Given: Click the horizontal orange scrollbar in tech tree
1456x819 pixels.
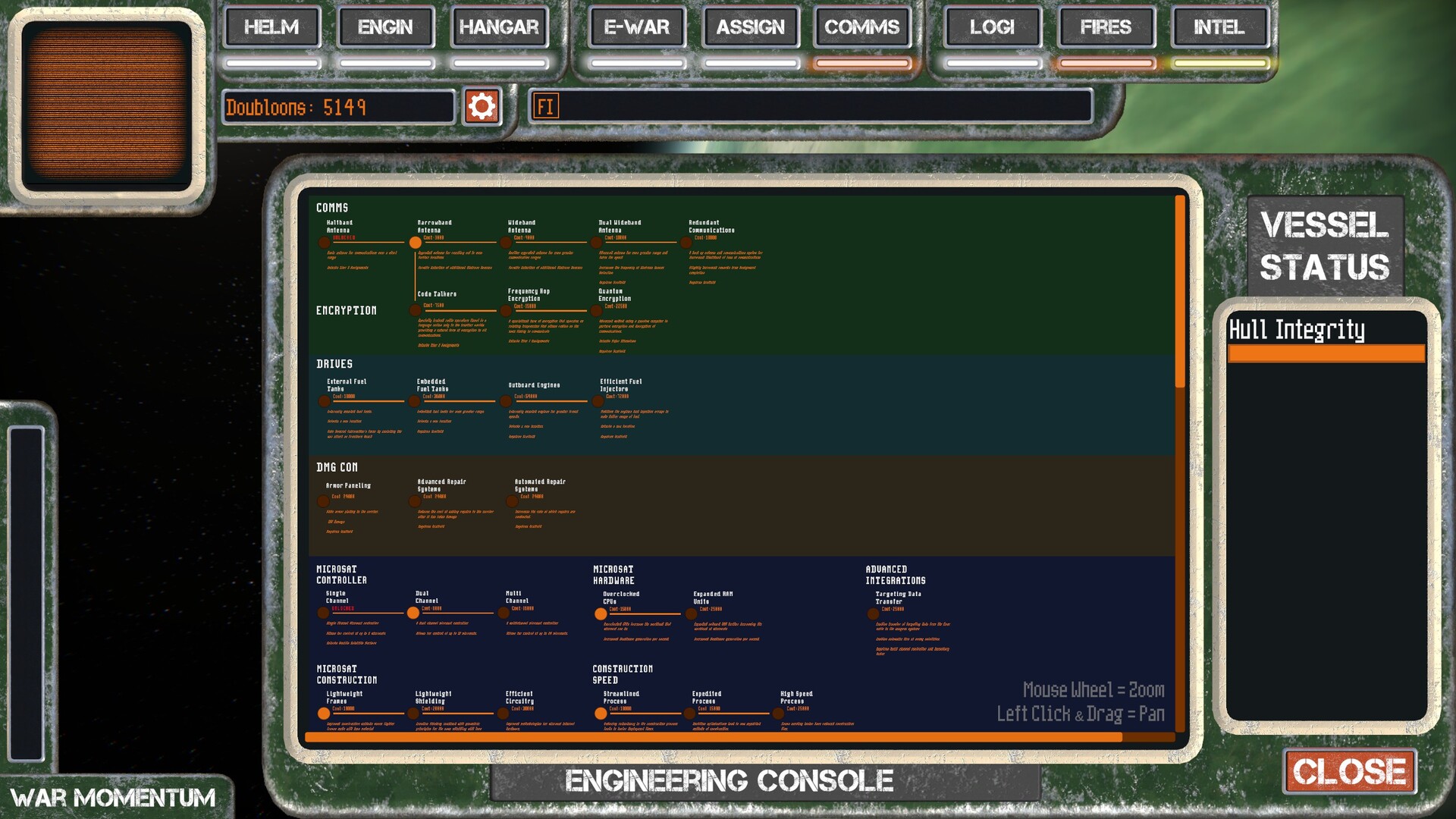Looking at the screenshot, I should [713, 737].
